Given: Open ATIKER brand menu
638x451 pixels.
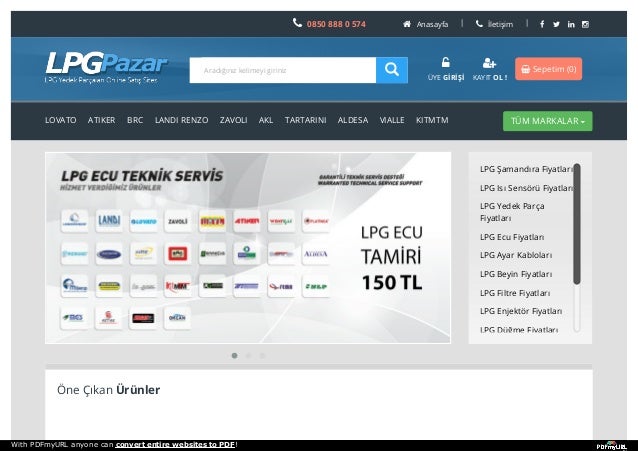Looking at the screenshot, I should click(101, 120).
